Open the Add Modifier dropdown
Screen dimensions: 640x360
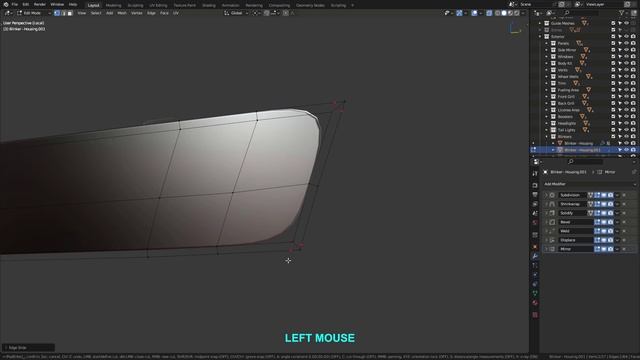click(x=589, y=184)
